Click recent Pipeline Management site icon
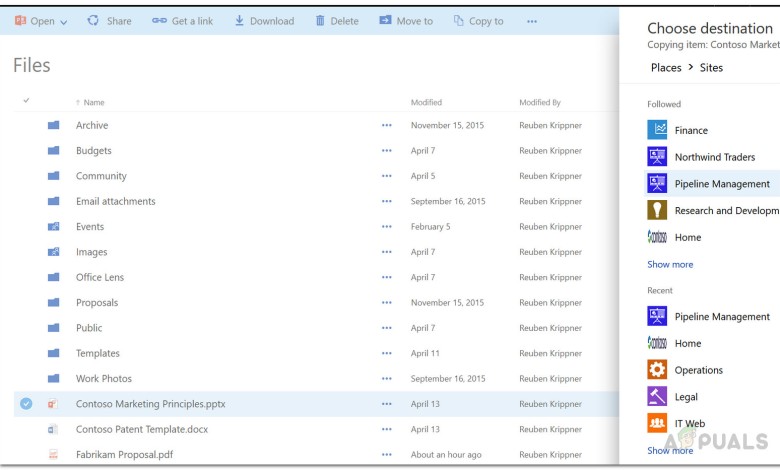This screenshot has width=780, height=470. point(657,316)
